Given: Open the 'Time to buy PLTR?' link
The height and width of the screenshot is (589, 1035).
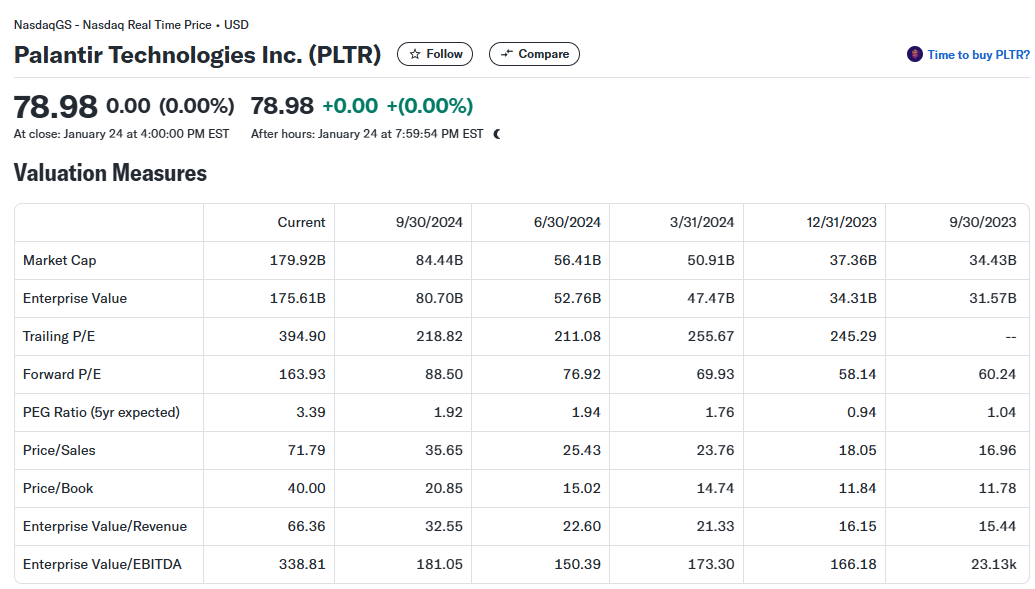Looking at the screenshot, I should [978, 55].
